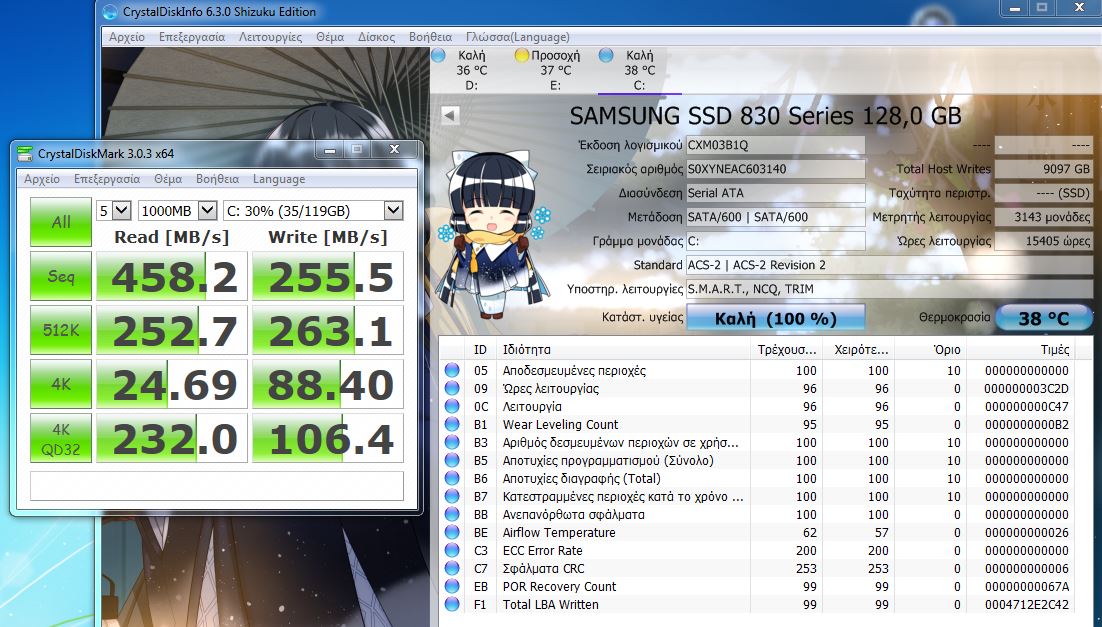
Task: Click status orb of attribute 05 row
Action: (452, 370)
